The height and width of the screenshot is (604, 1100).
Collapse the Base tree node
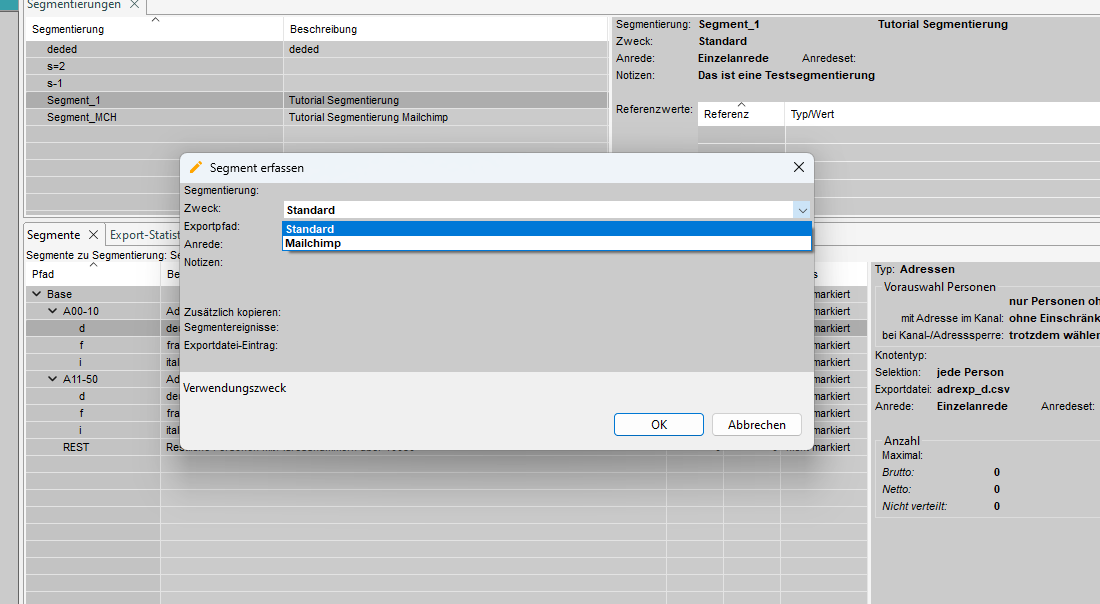click(37, 295)
